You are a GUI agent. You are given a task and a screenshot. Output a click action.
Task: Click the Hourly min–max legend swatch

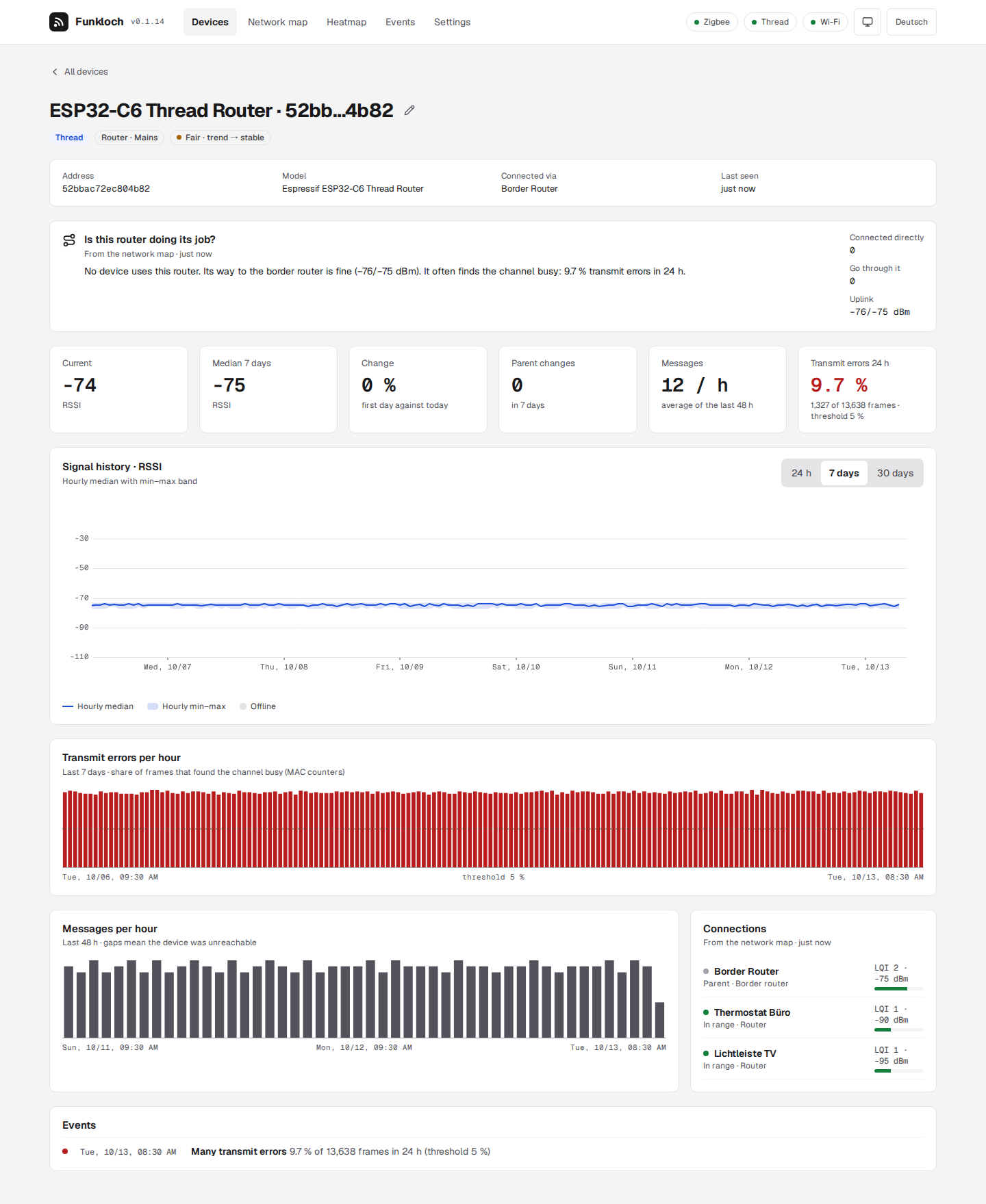coord(153,706)
